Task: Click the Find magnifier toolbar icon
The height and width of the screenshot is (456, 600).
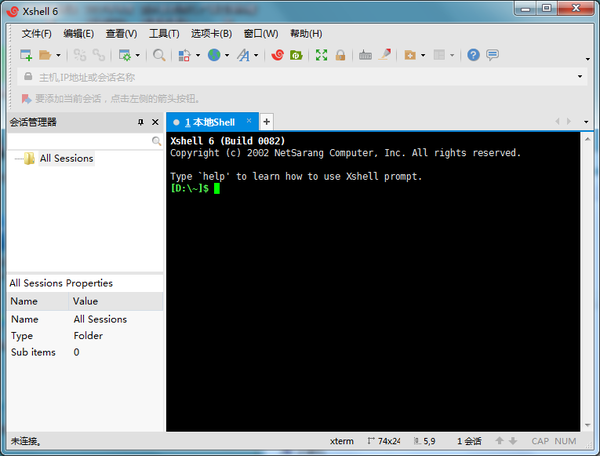Action: [159, 55]
